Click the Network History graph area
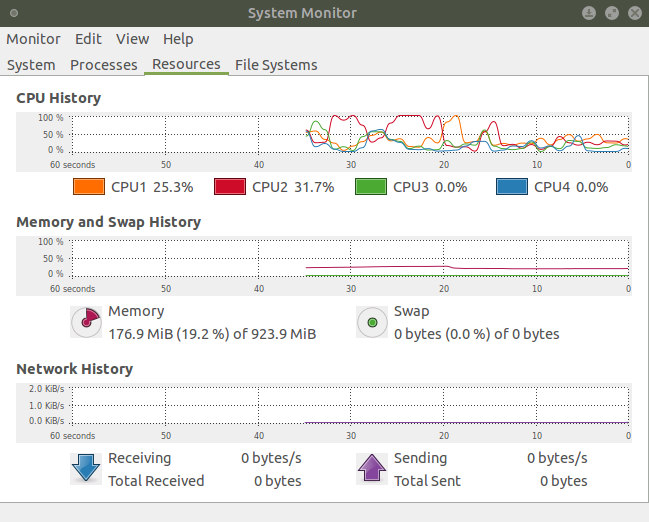Viewport: 649px width, 522px height. tap(350, 405)
